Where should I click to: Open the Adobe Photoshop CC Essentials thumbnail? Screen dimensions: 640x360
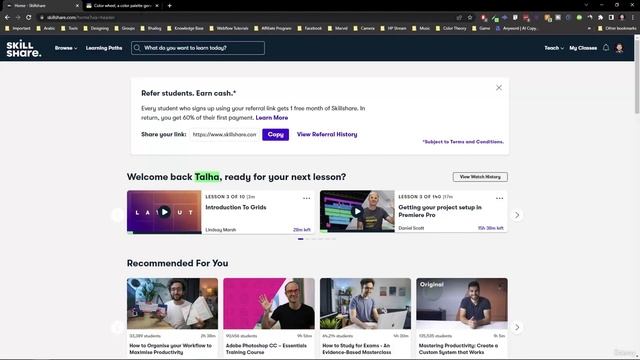click(x=269, y=304)
